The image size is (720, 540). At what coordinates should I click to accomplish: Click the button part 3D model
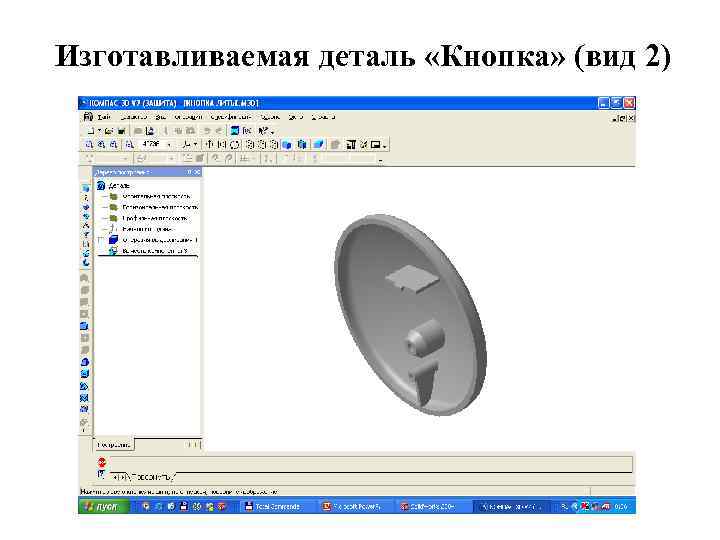[410, 315]
